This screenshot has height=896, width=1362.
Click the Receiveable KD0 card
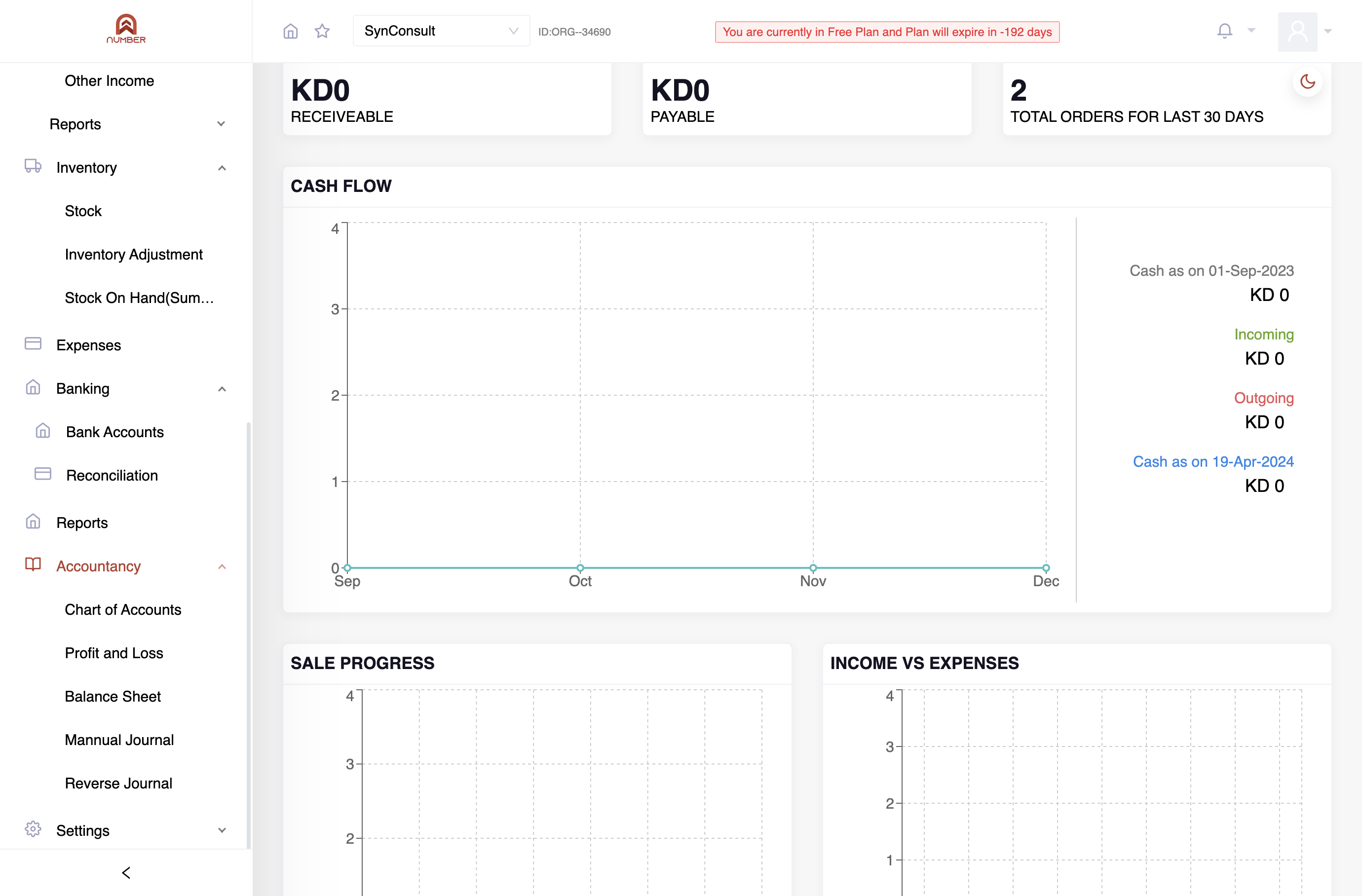(x=447, y=99)
